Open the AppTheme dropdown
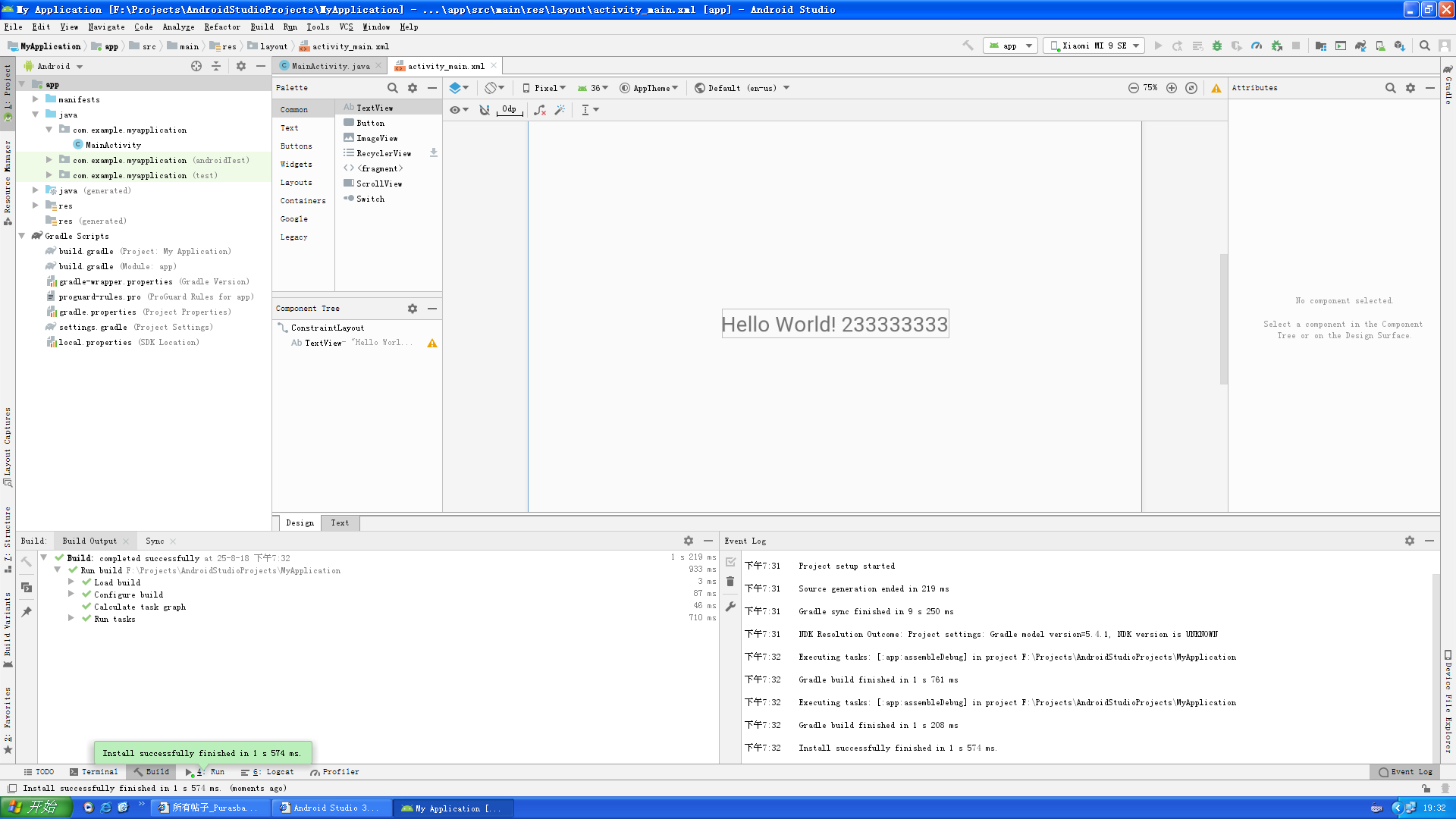 (649, 88)
